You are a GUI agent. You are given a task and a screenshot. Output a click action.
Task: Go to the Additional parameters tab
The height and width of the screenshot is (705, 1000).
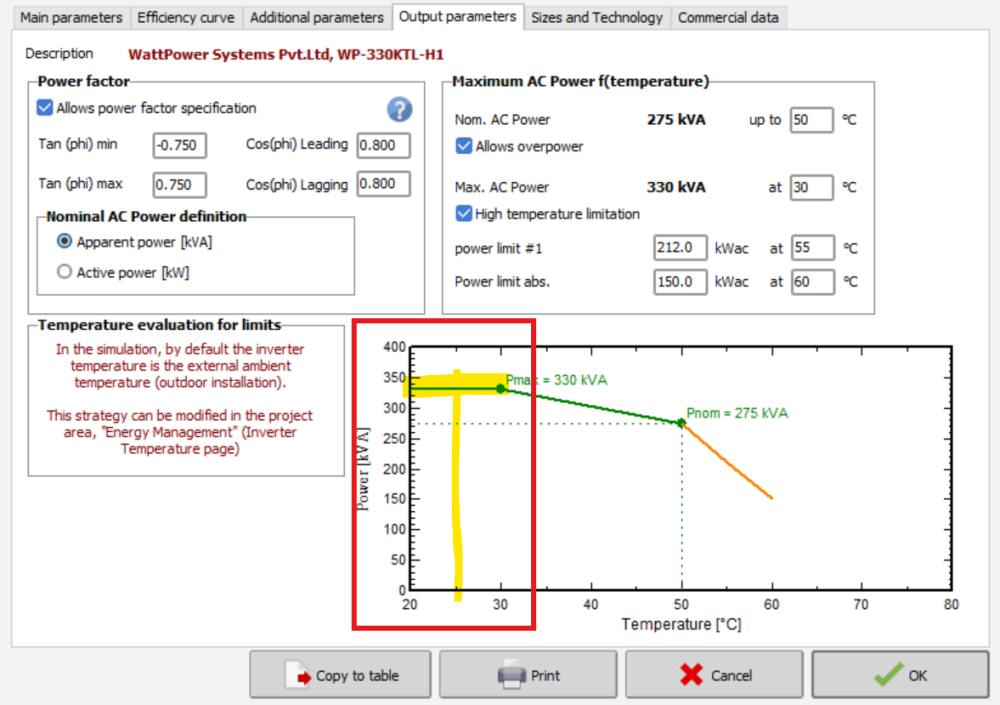pyautogui.click(x=316, y=18)
